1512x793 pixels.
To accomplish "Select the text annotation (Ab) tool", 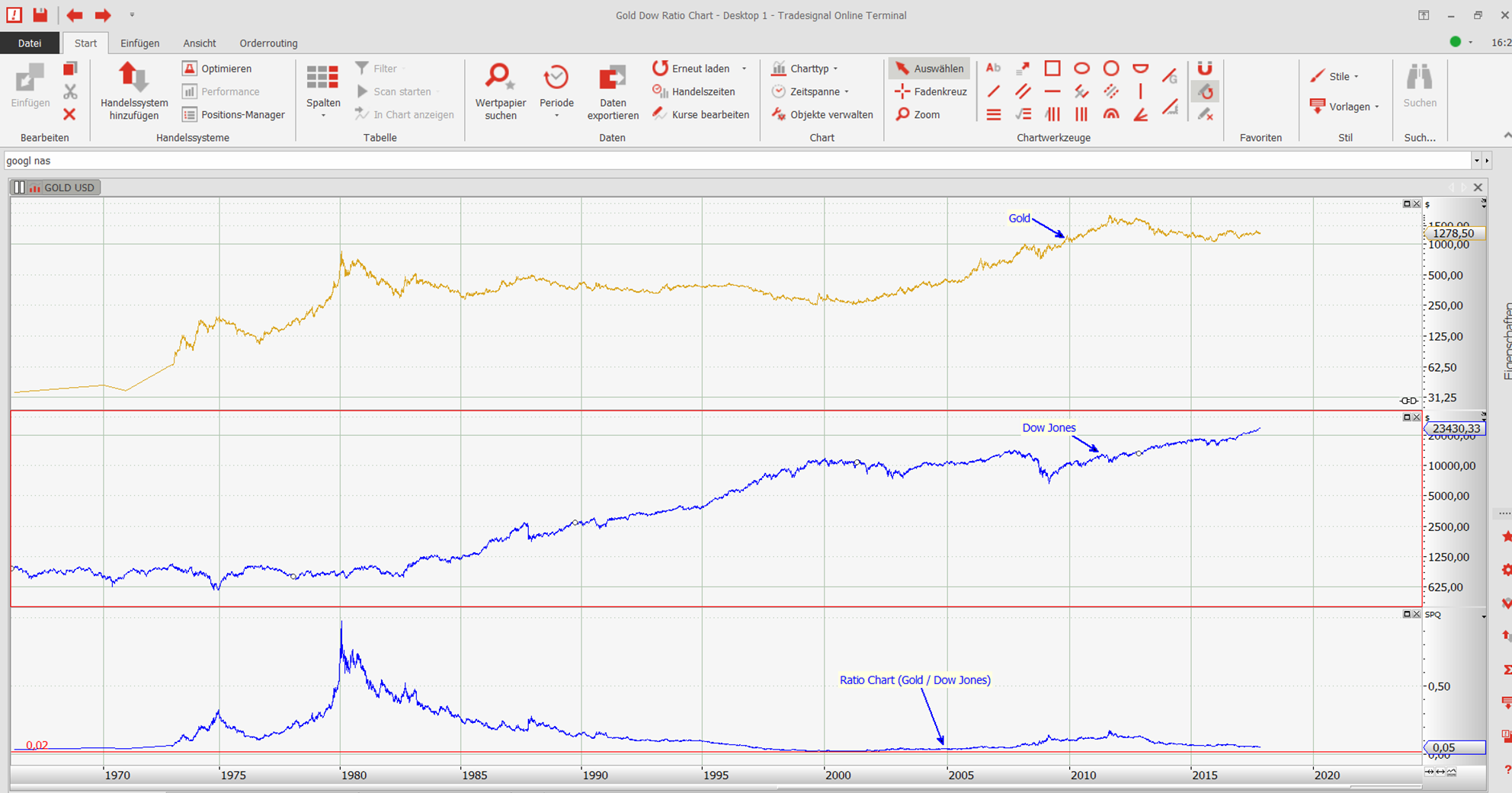I will [993, 69].
